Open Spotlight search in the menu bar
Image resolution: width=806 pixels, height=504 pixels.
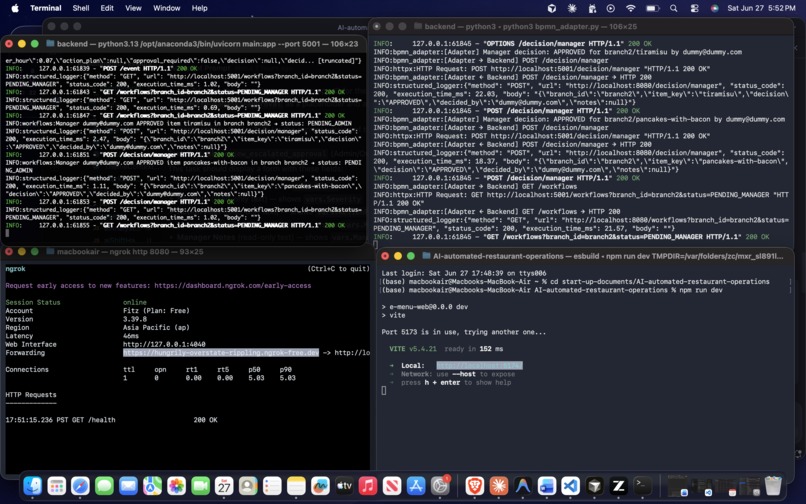pyautogui.click(x=673, y=8)
